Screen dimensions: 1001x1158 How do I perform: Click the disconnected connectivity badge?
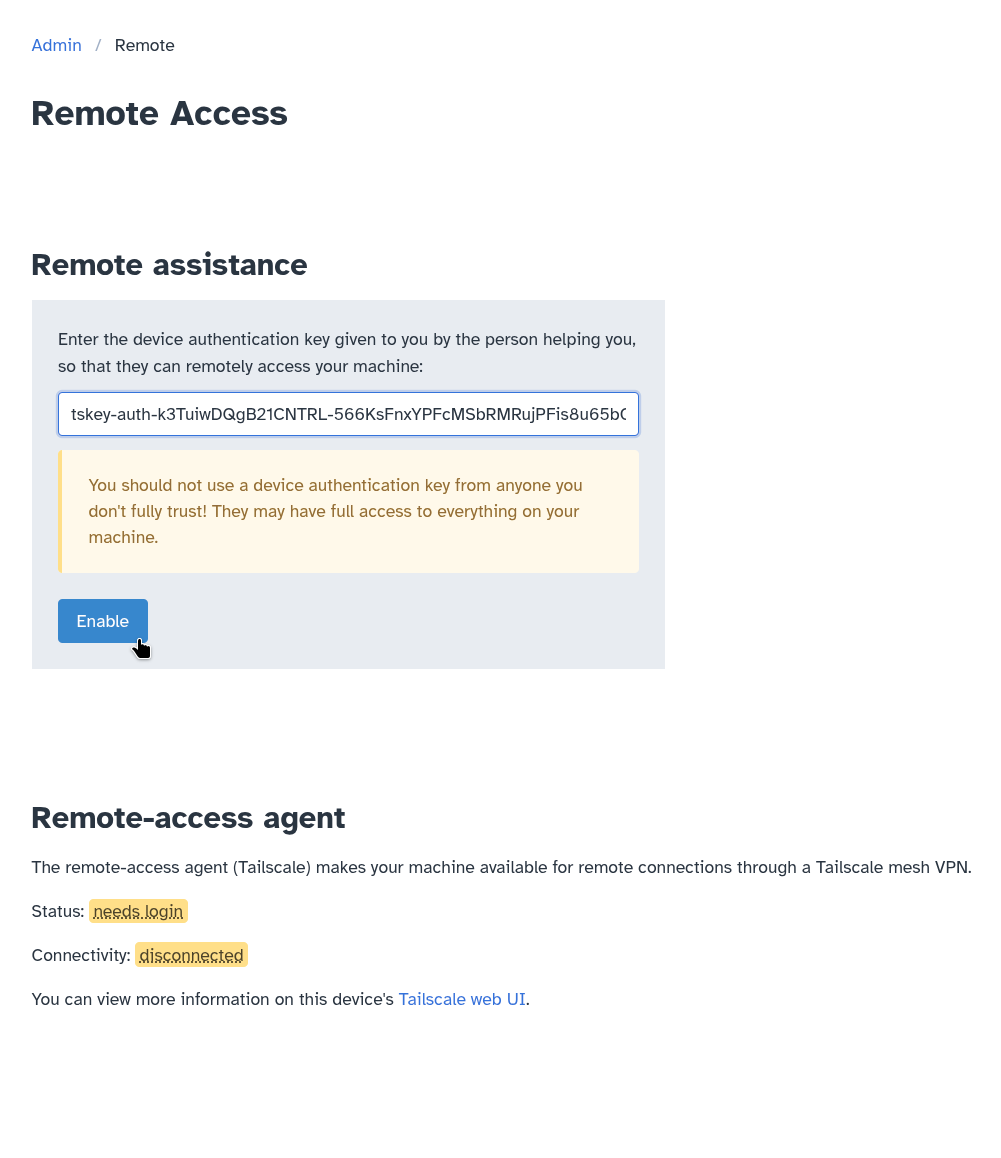click(190, 955)
